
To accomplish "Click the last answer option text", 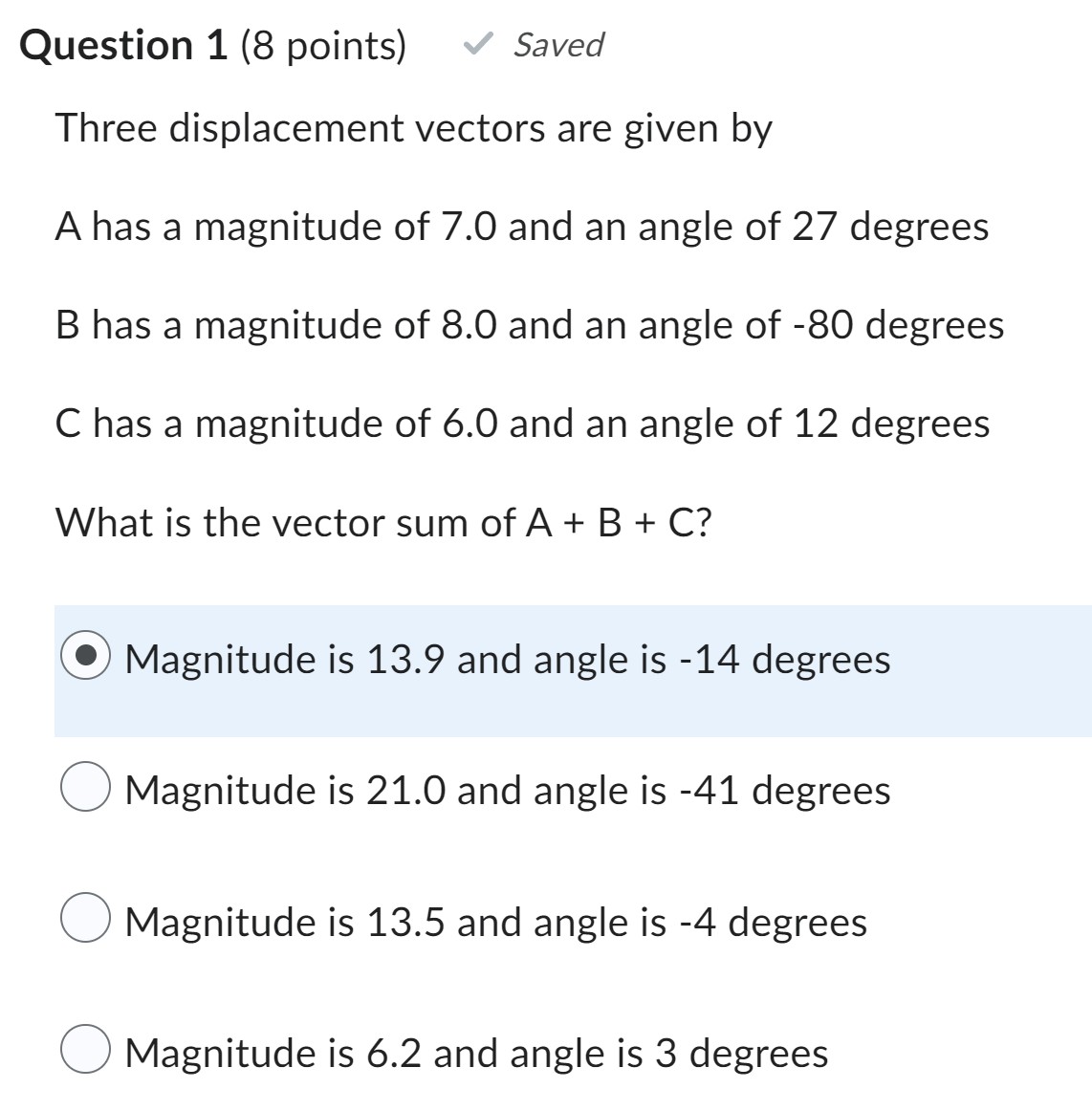I will point(478,1054).
